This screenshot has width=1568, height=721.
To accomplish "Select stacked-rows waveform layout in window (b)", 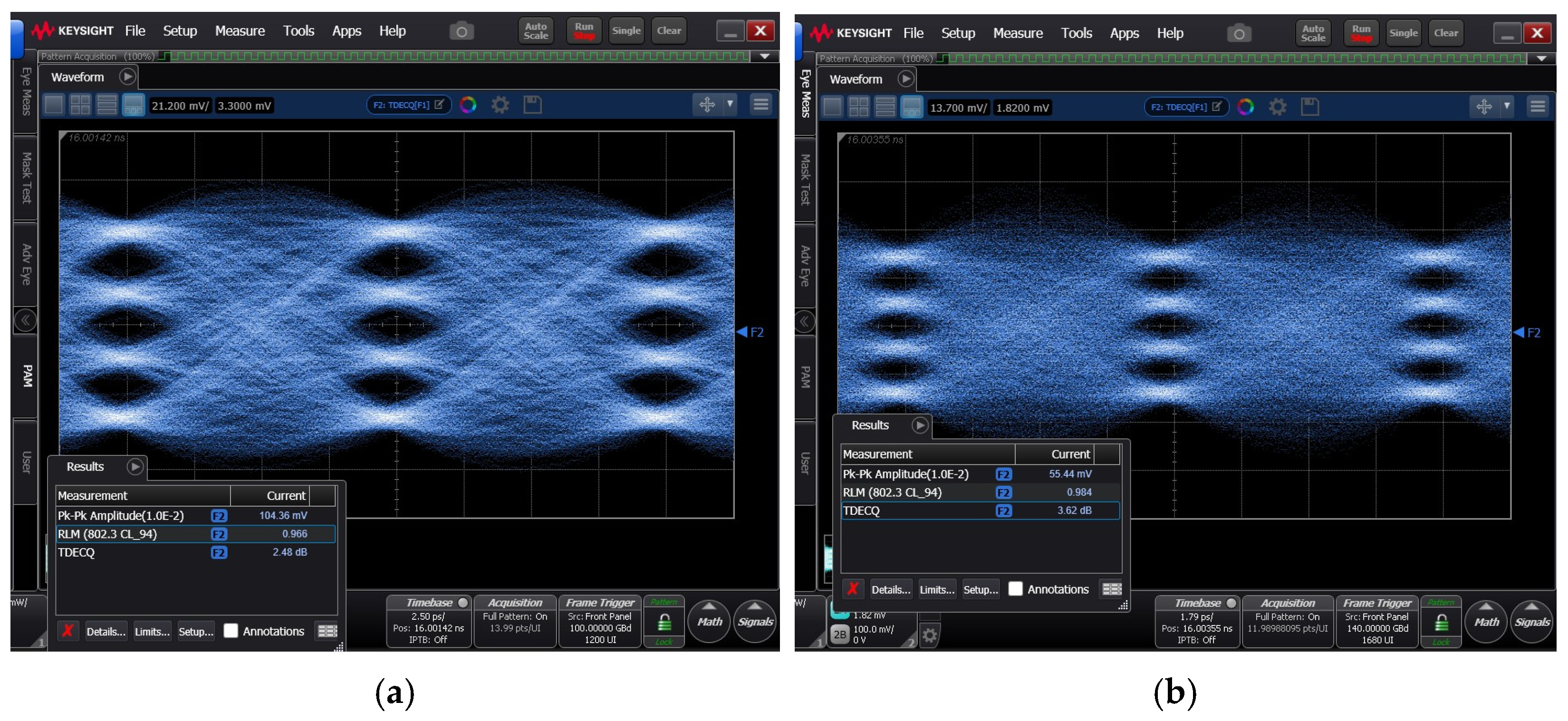I will coord(885,108).
